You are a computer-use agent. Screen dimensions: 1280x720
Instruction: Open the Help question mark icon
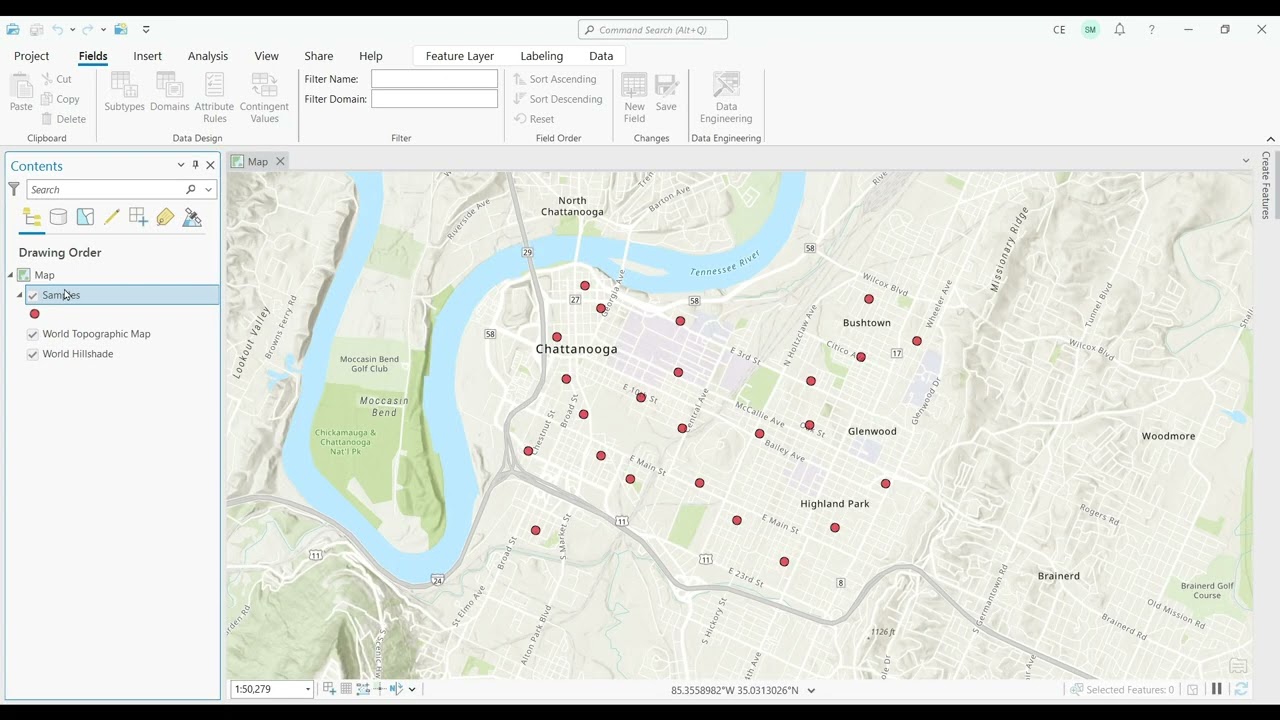1152,30
